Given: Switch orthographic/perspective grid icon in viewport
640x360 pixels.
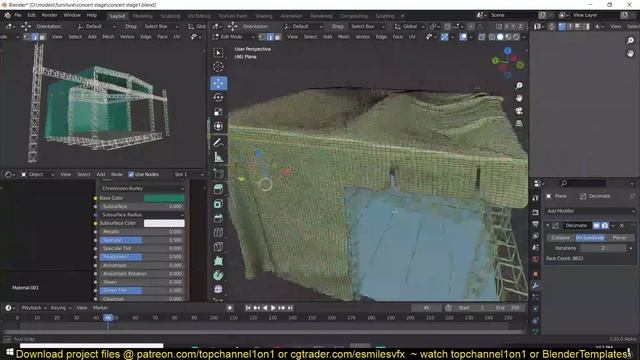Looking at the screenshot, I should (519, 123).
